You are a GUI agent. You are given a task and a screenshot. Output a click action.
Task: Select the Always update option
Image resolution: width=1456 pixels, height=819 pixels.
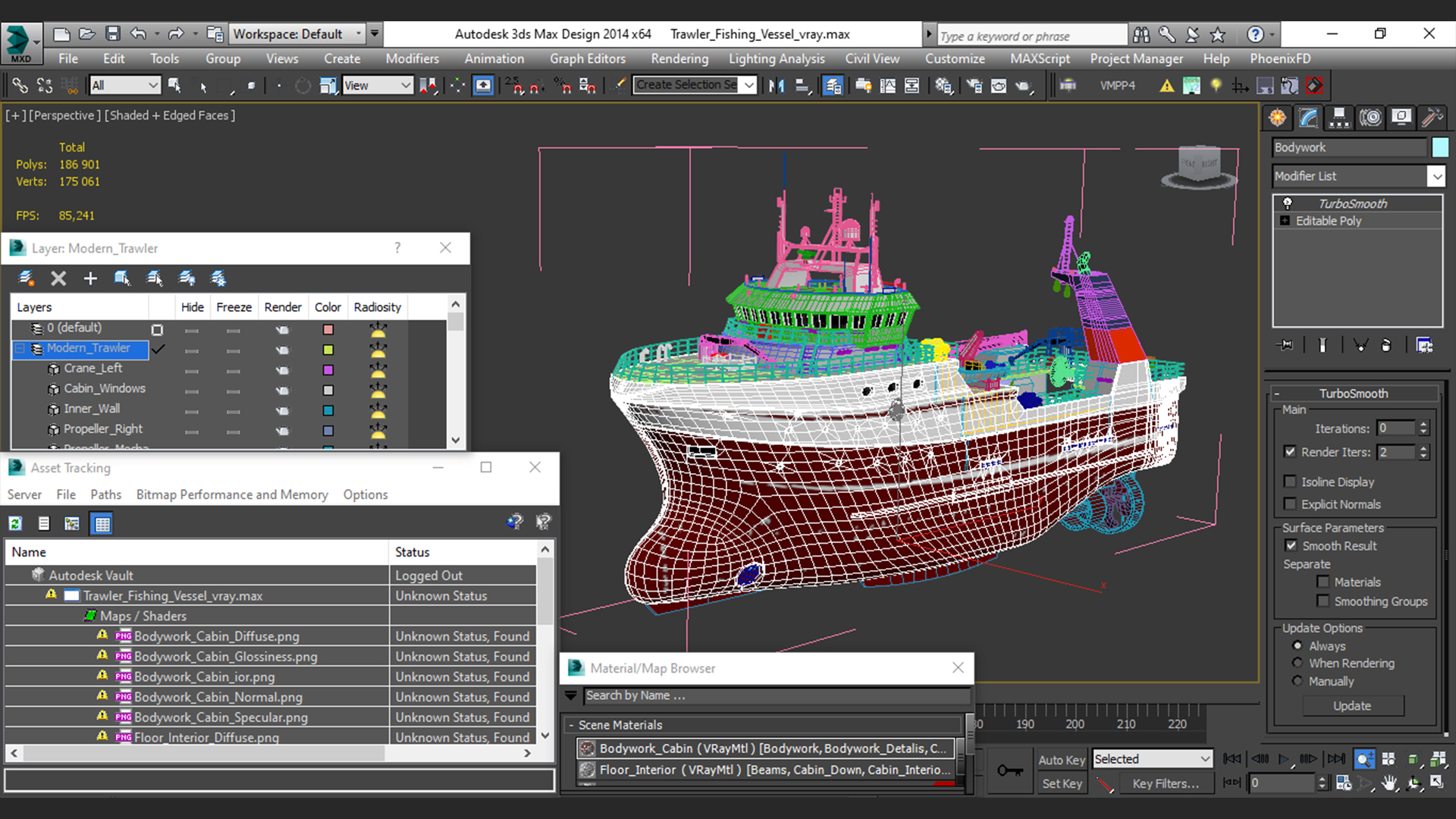coord(1298,645)
